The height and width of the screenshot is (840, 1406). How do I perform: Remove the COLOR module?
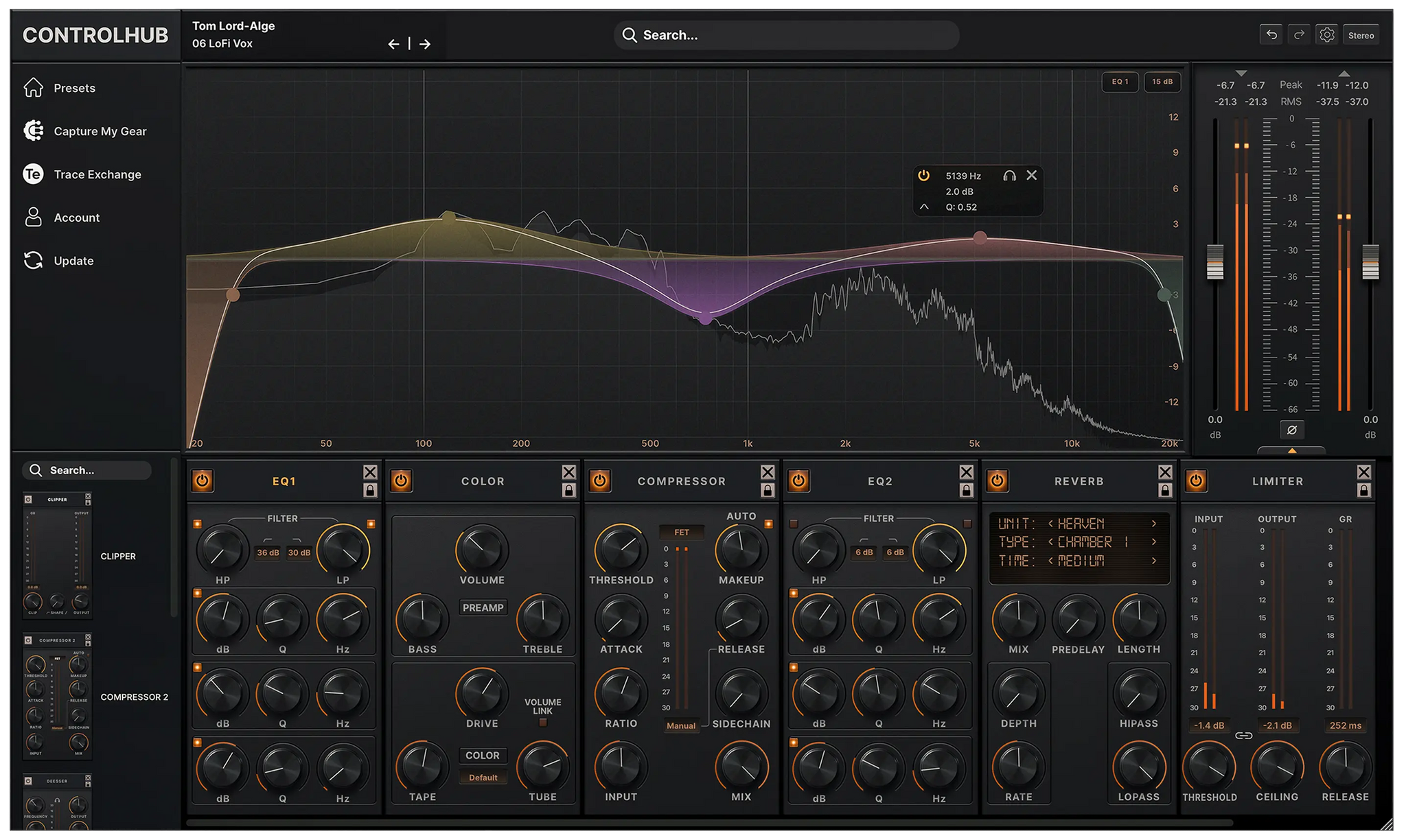[569, 472]
